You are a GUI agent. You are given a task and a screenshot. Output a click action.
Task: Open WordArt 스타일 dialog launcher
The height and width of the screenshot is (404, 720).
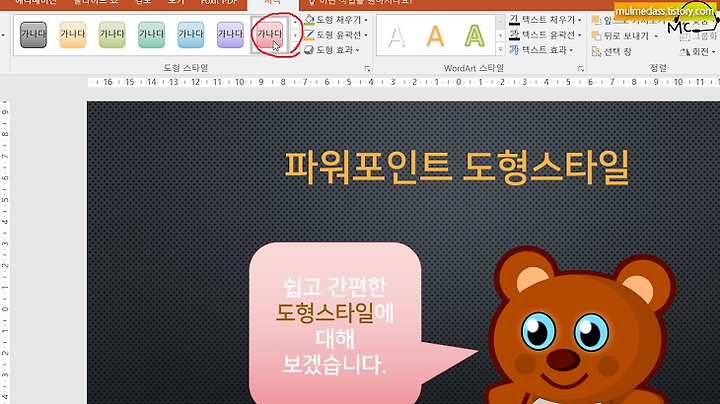pyautogui.click(x=581, y=68)
